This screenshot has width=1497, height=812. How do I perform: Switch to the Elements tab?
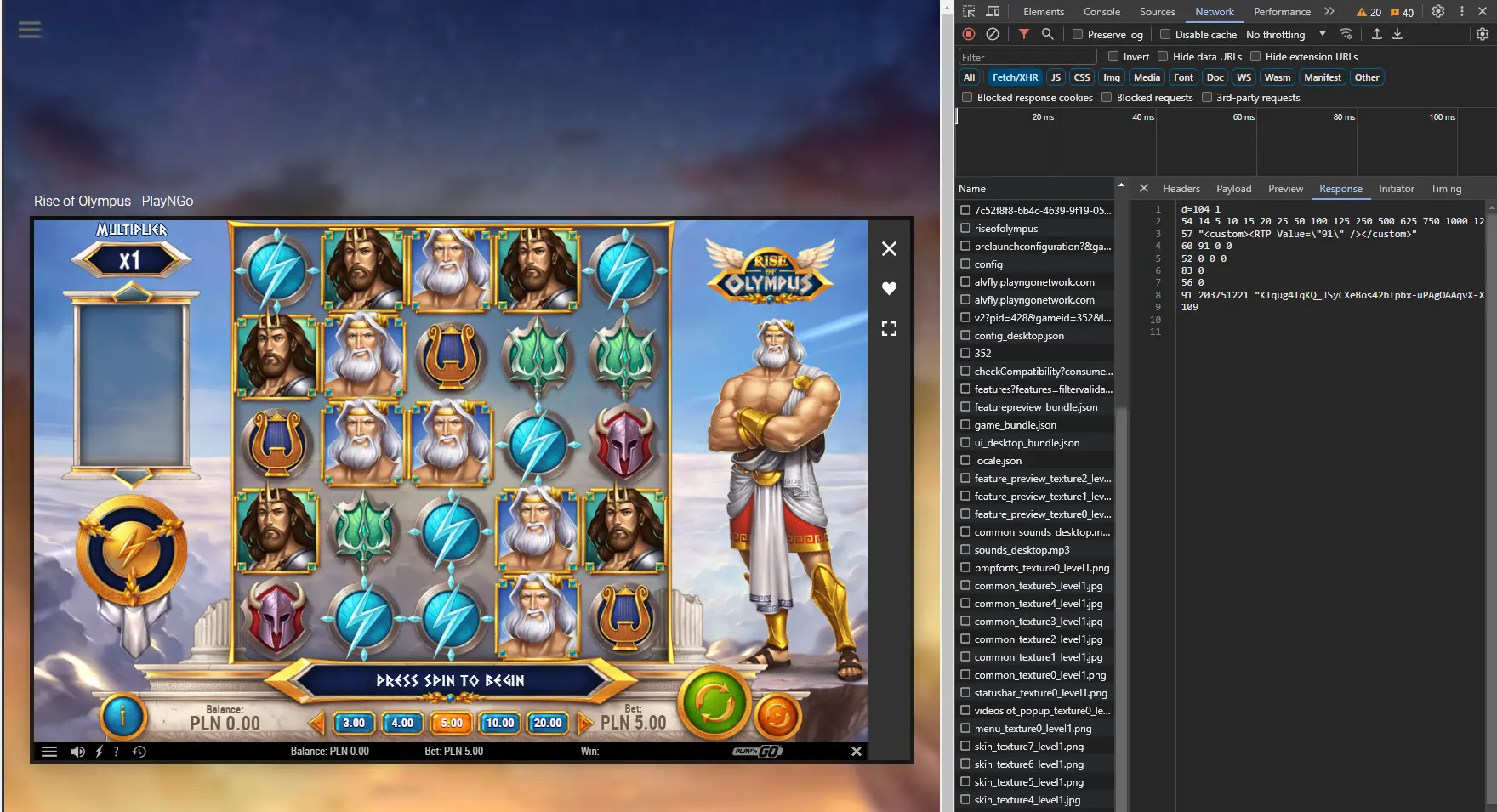(x=1044, y=12)
